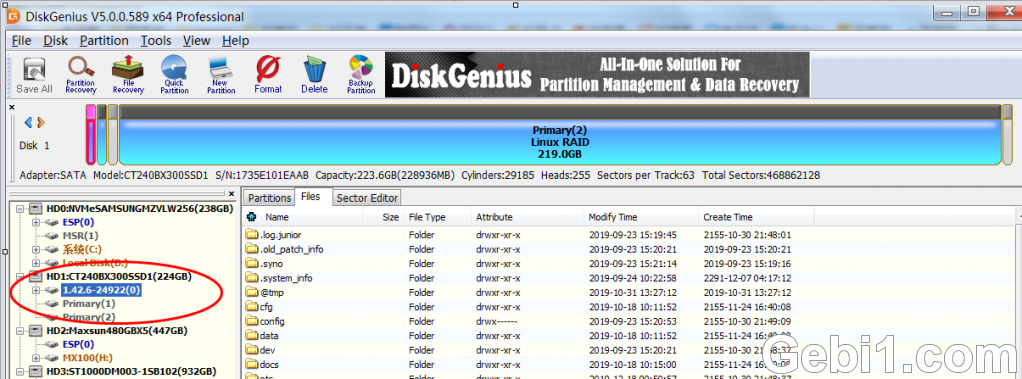Click the Delete partition icon
This screenshot has height=379, width=1022.
[314, 75]
